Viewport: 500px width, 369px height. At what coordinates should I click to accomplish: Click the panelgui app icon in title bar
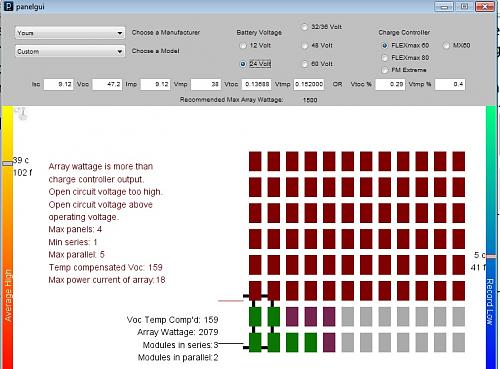8,6
